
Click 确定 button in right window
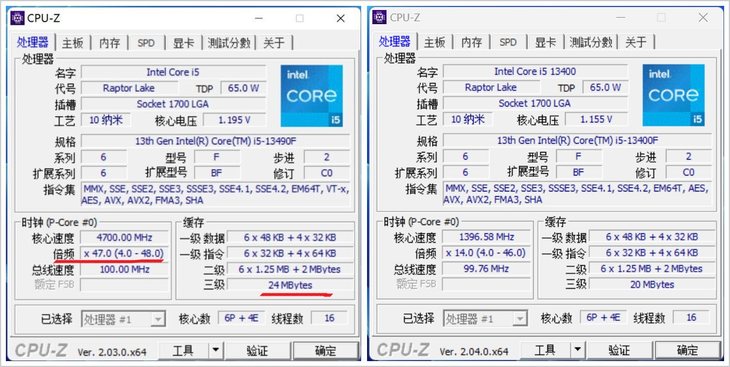(688, 350)
